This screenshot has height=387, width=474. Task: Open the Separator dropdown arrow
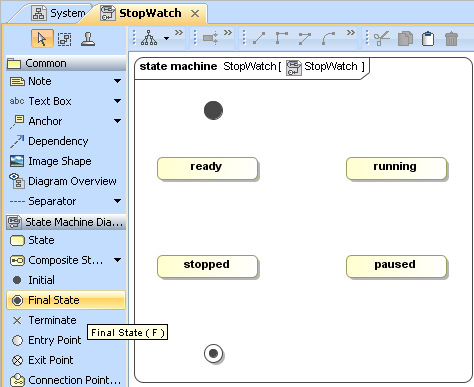[x=117, y=201]
